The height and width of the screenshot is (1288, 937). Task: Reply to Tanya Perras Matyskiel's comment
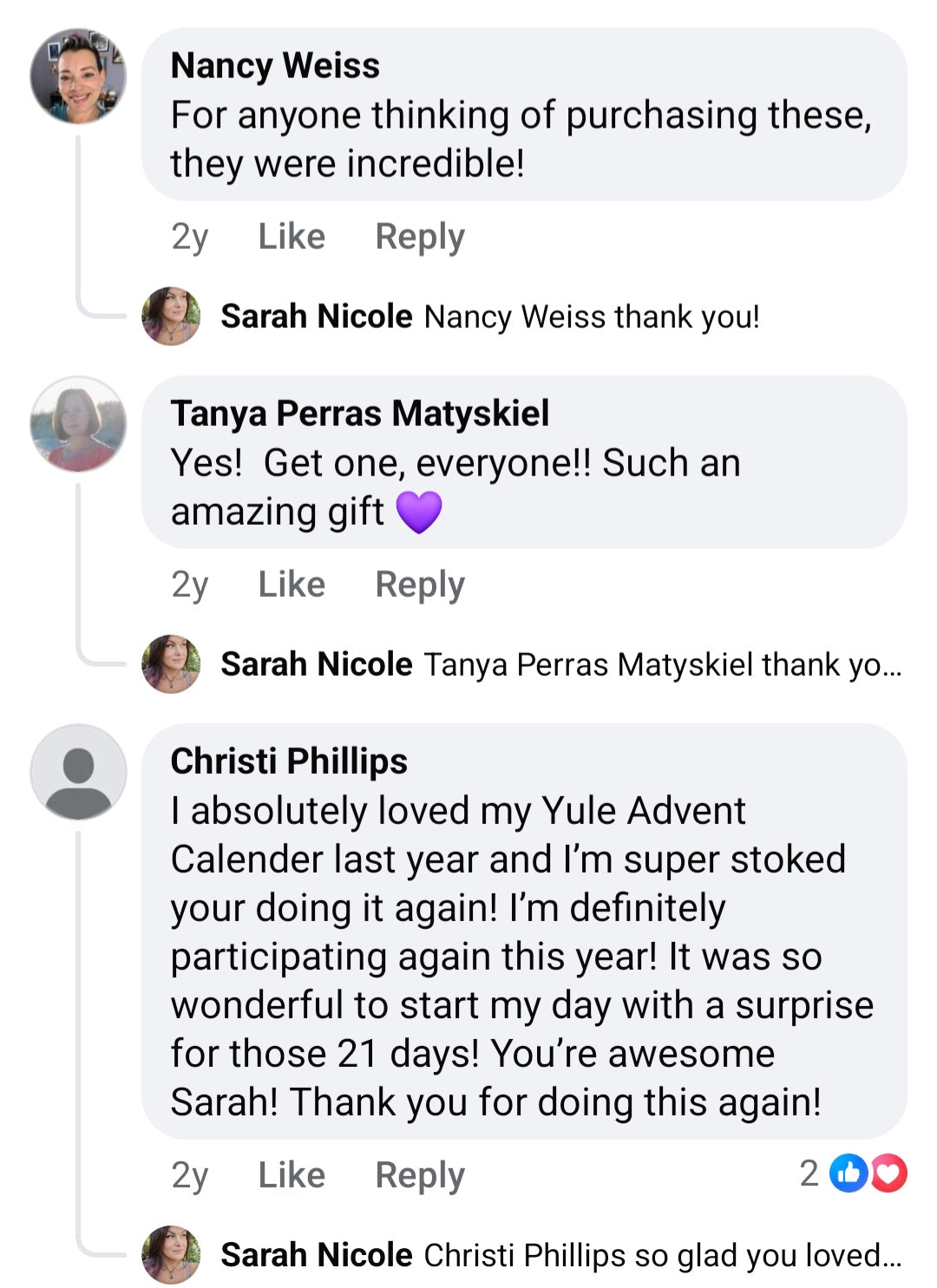pos(420,585)
